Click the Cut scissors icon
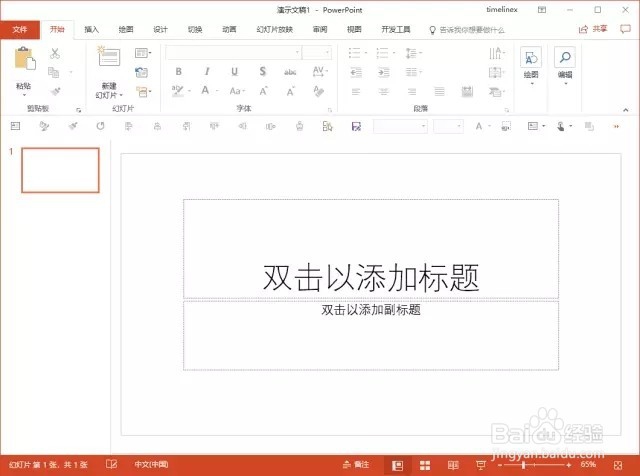 click(x=55, y=53)
